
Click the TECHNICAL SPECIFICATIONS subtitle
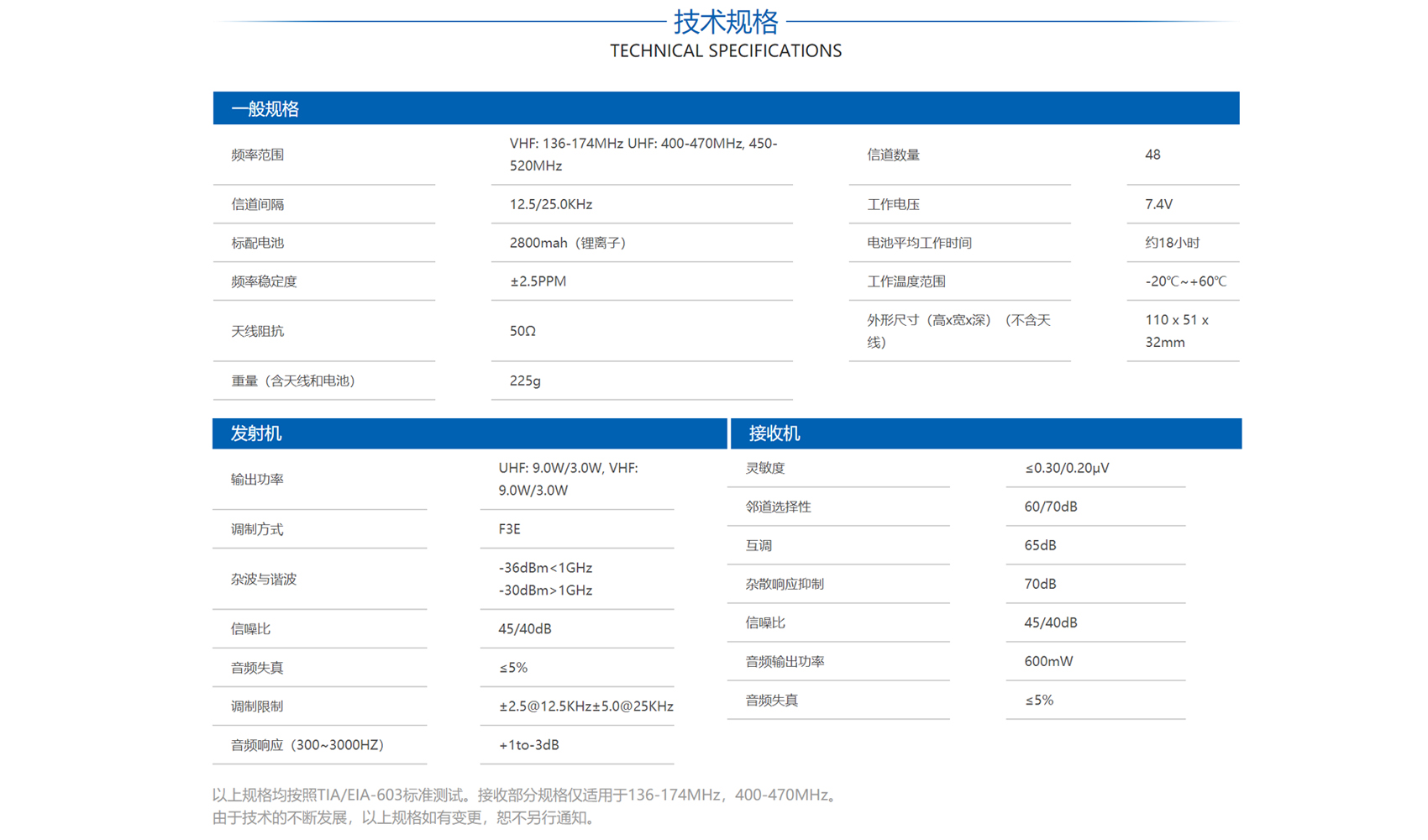click(x=726, y=50)
